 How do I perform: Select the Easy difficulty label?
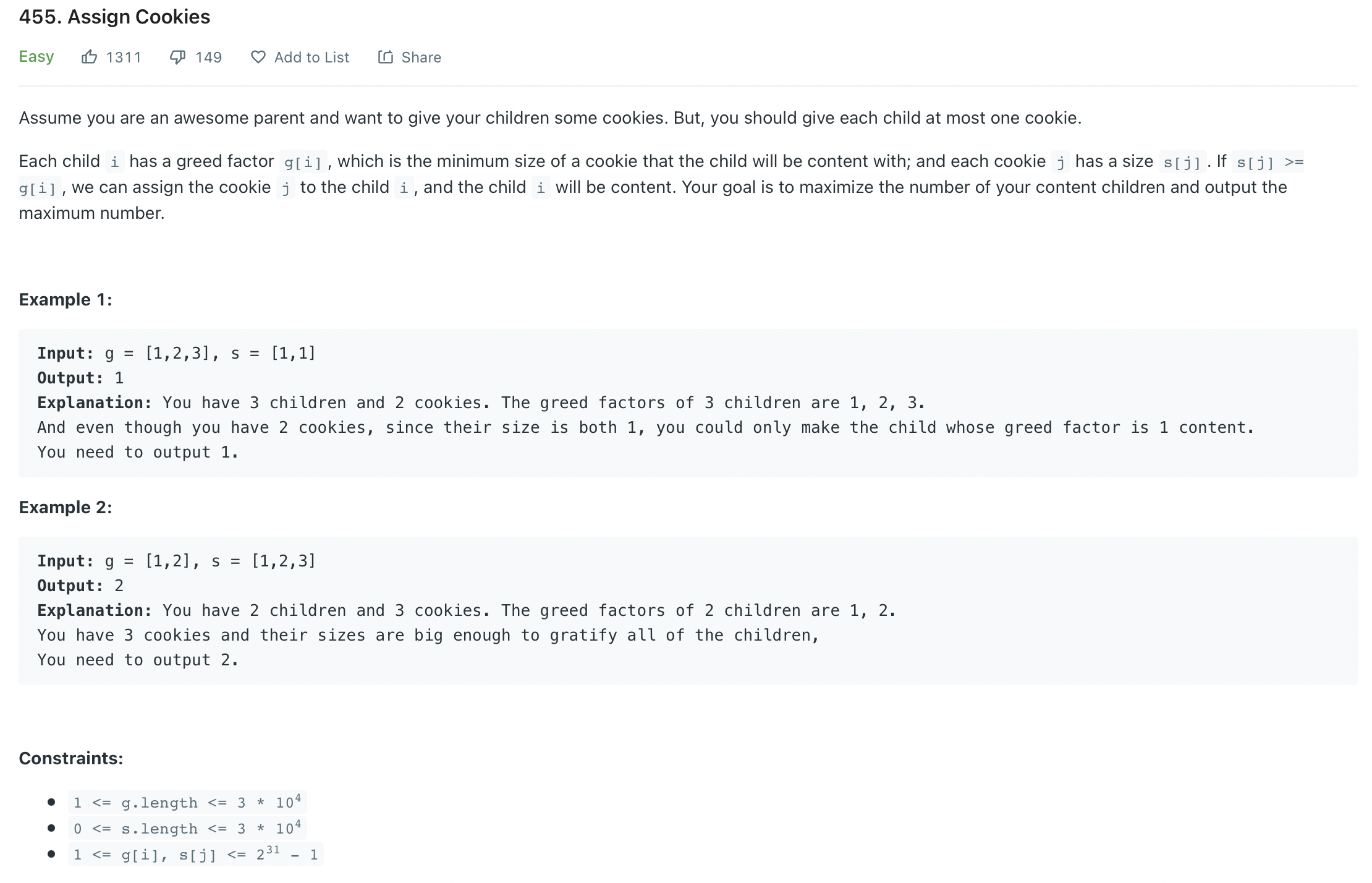[36, 57]
